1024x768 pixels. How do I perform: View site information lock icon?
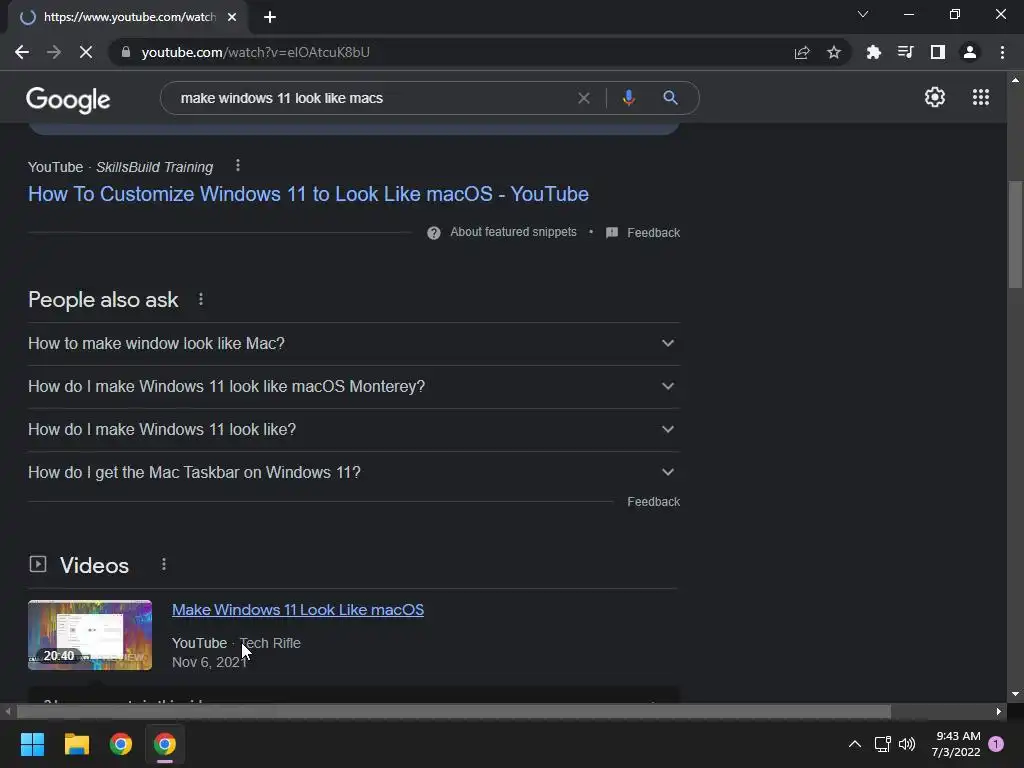(x=126, y=52)
